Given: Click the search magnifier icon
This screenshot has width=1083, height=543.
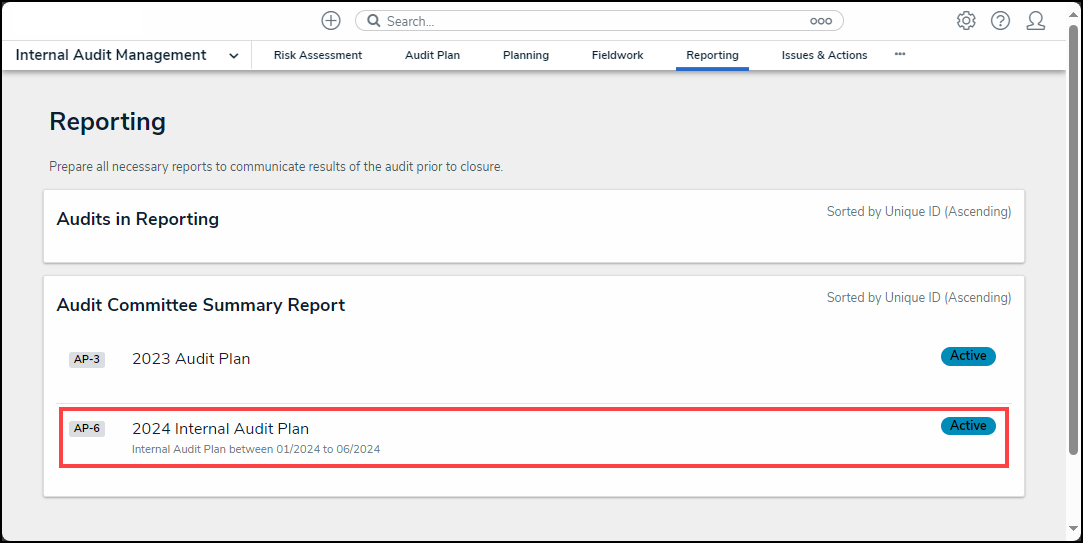Looking at the screenshot, I should 372,21.
